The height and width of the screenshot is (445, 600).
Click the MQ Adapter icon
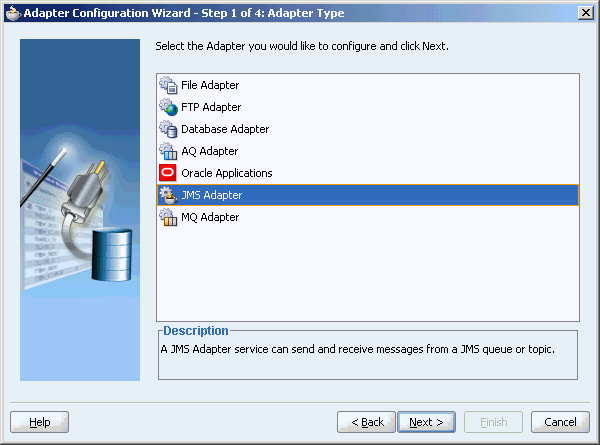168,217
